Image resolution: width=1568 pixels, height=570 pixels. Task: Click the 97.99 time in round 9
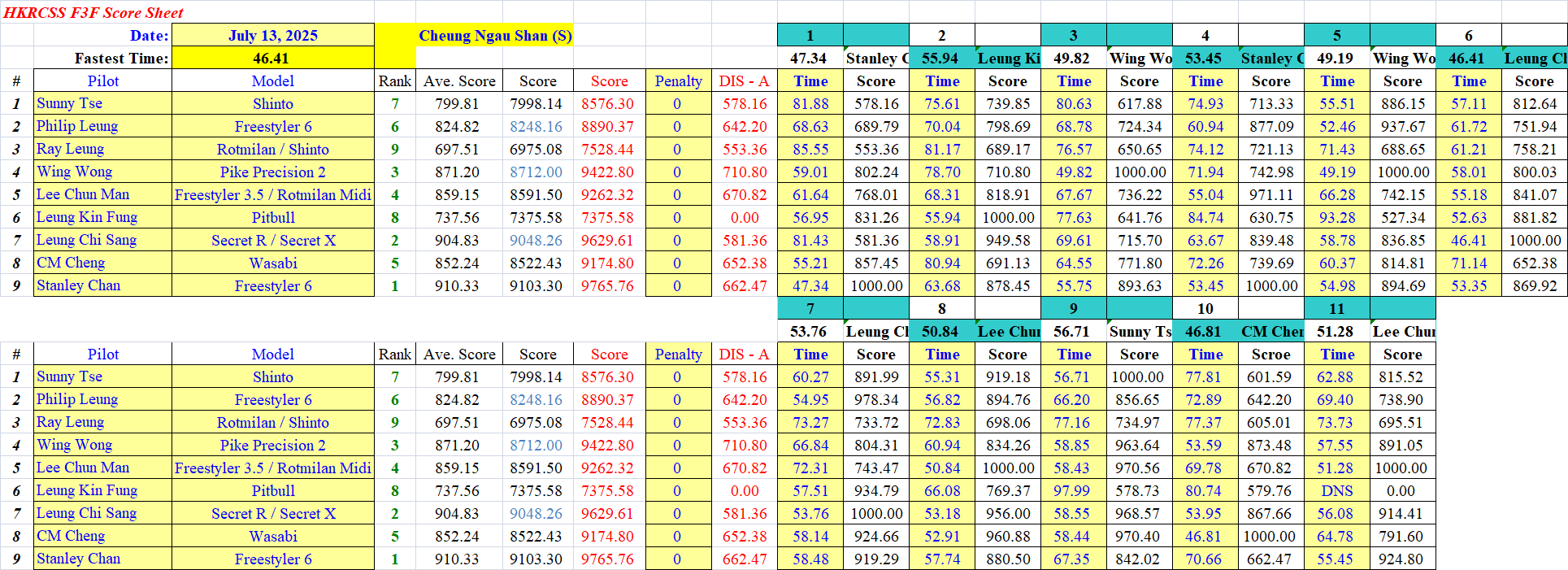tap(1072, 490)
